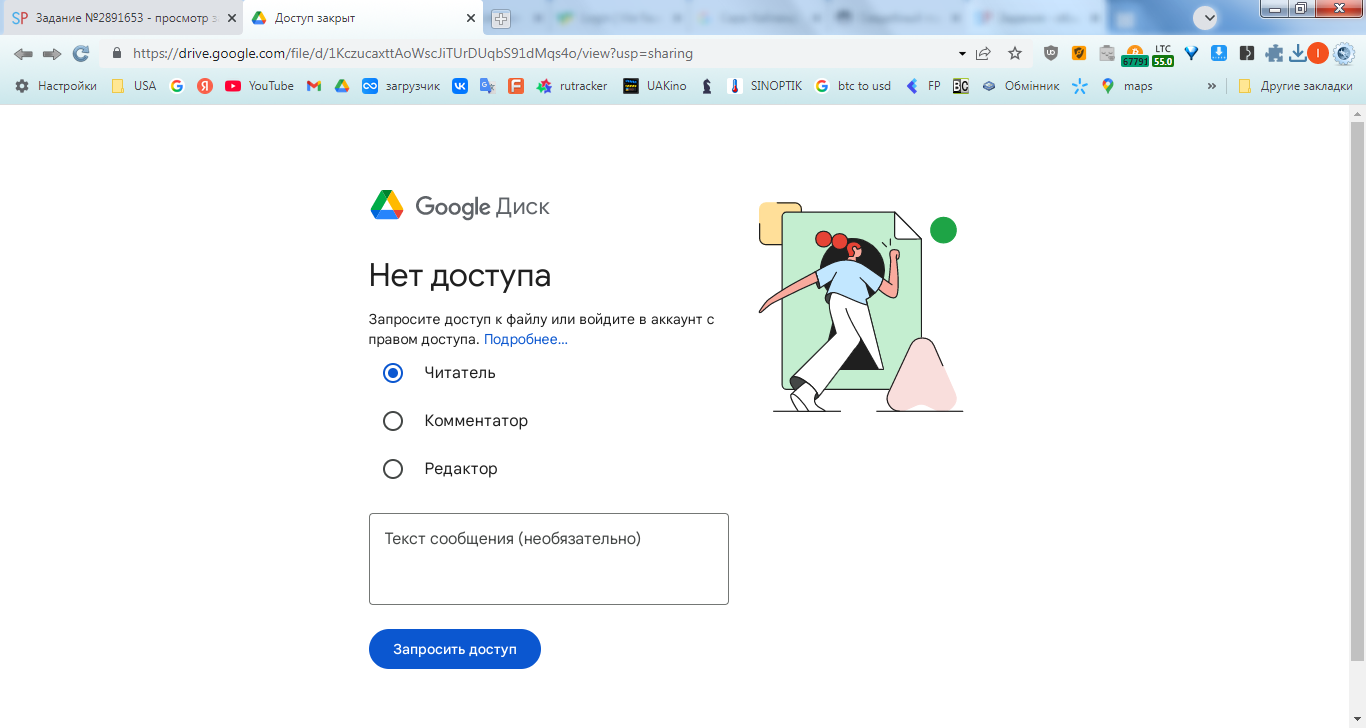This screenshot has height=728, width=1366.
Task: Open the Настройки bookmark
Action: (56, 86)
